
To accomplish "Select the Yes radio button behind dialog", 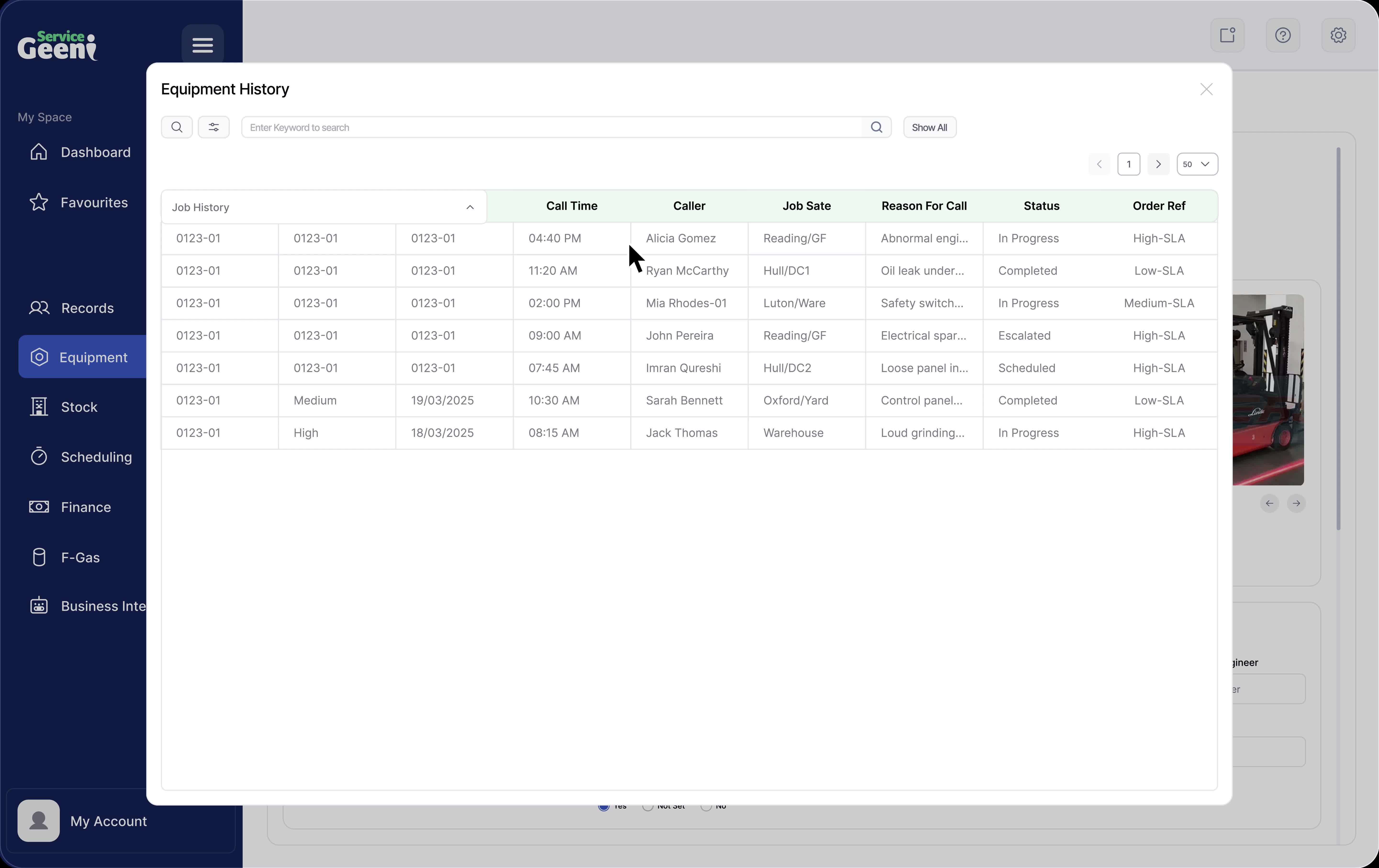I will click(603, 807).
